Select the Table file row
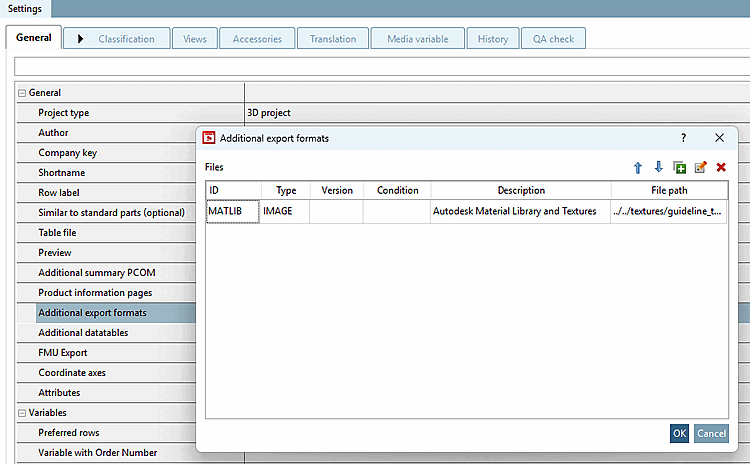The image size is (750, 464). 106,233
